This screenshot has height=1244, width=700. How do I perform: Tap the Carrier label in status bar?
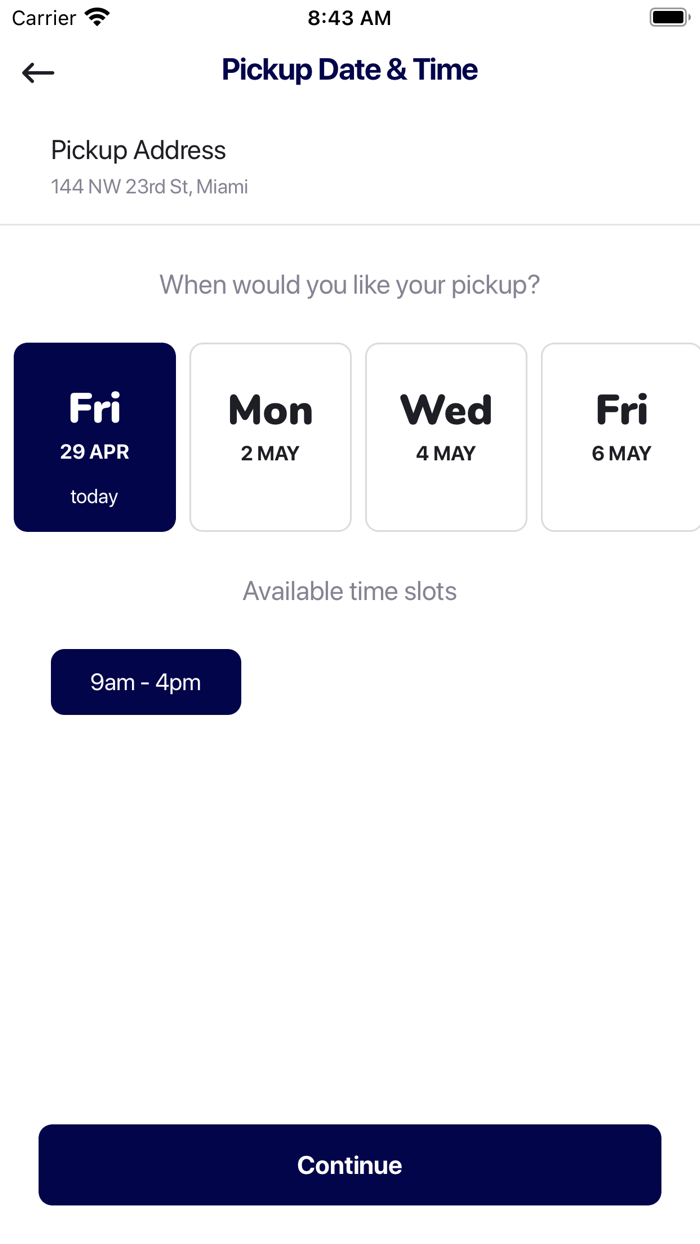pos(44,17)
